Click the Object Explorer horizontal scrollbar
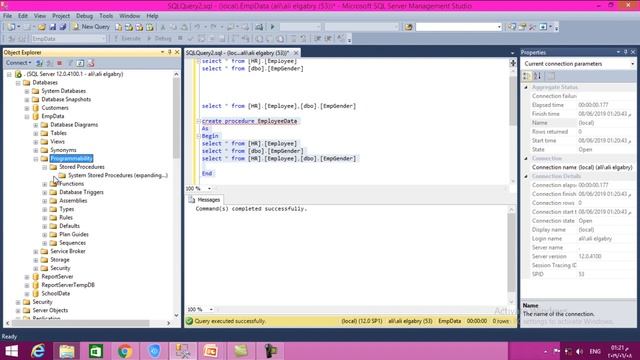This screenshot has width=640, height=360. 81,323
